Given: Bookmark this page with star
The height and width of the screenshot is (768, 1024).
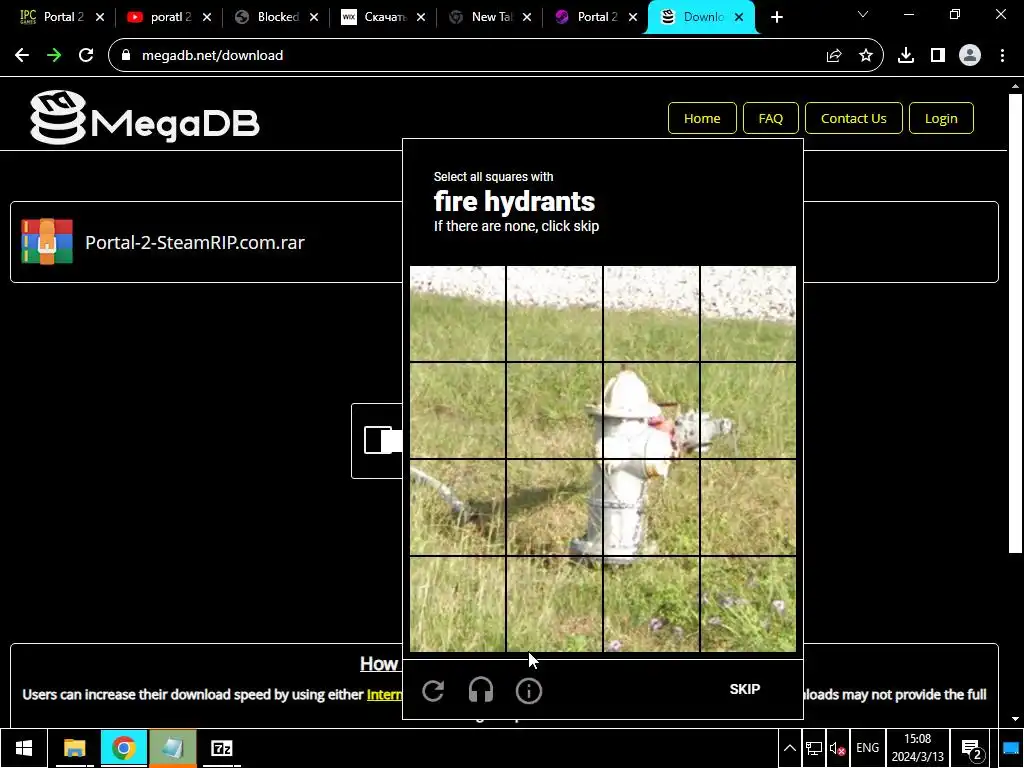Looking at the screenshot, I should pyautogui.click(x=866, y=56).
